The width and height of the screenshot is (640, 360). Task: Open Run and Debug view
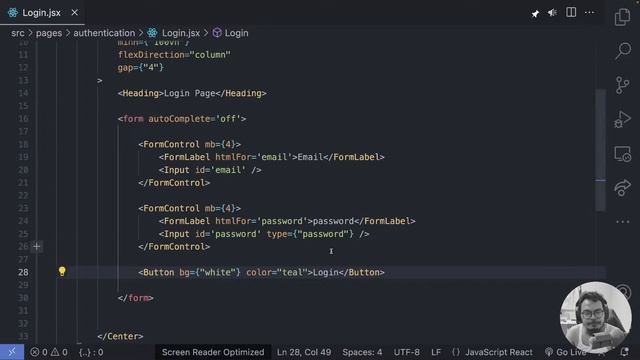coord(622,119)
